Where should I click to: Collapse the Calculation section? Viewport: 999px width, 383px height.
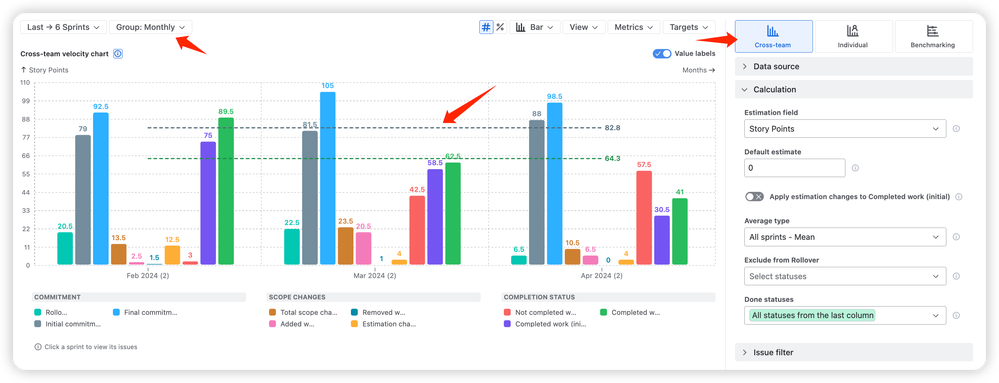tap(854, 89)
